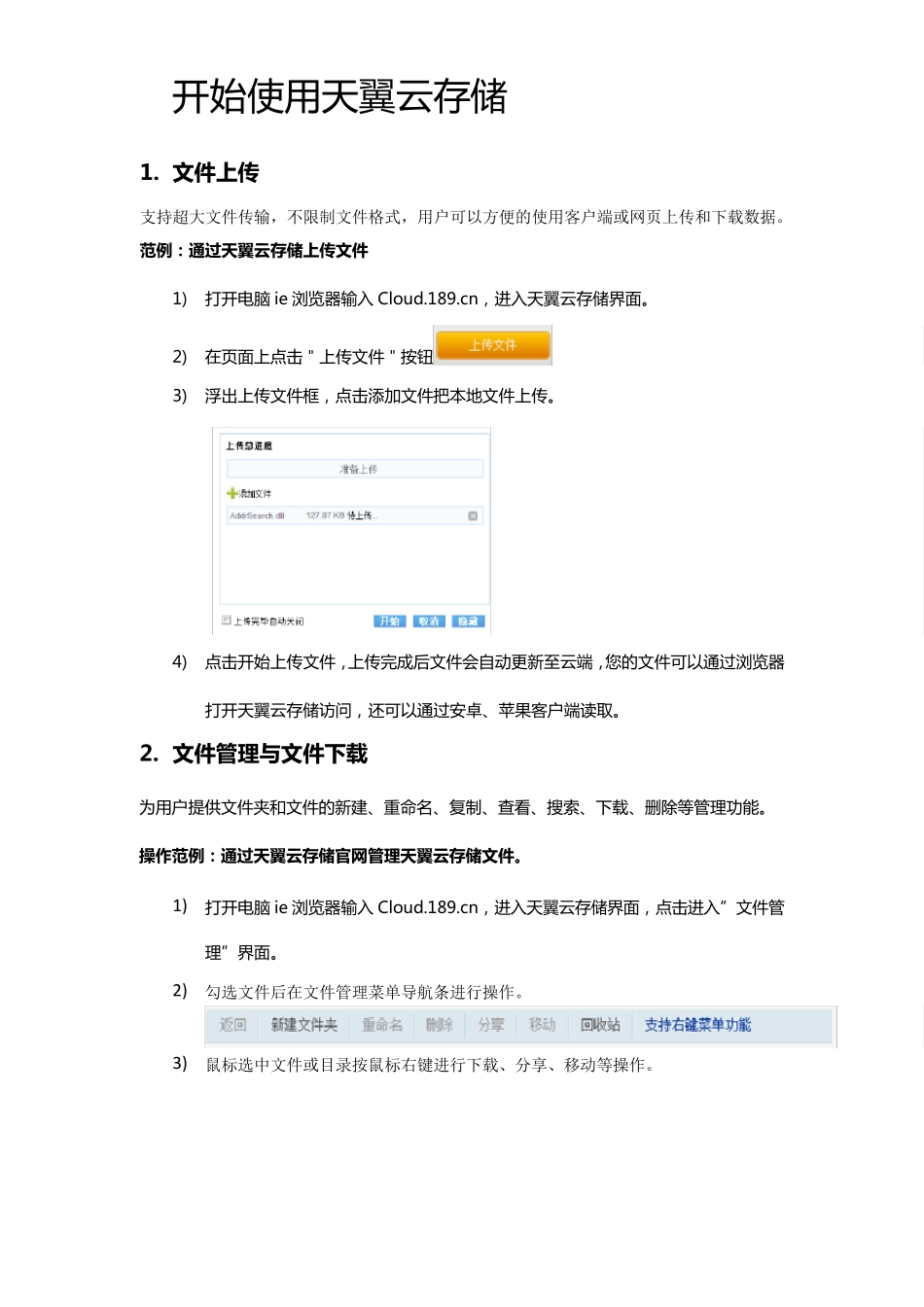The height and width of the screenshot is (1307, 924).
Task: Click the green plus 添加文件 icon
Action: pos(231,493)
